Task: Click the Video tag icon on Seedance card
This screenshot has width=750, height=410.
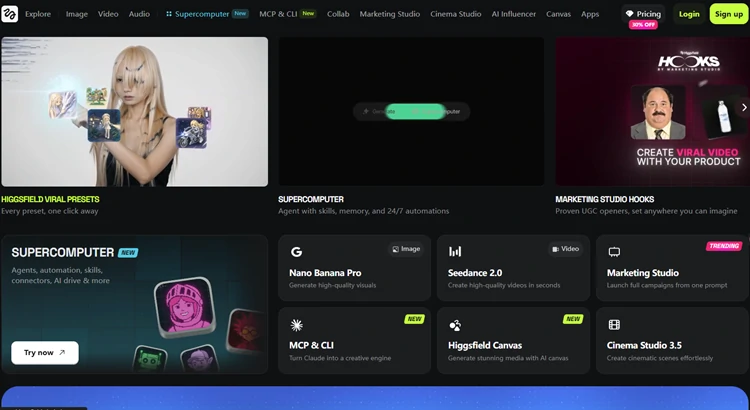Action: point(555,249)
